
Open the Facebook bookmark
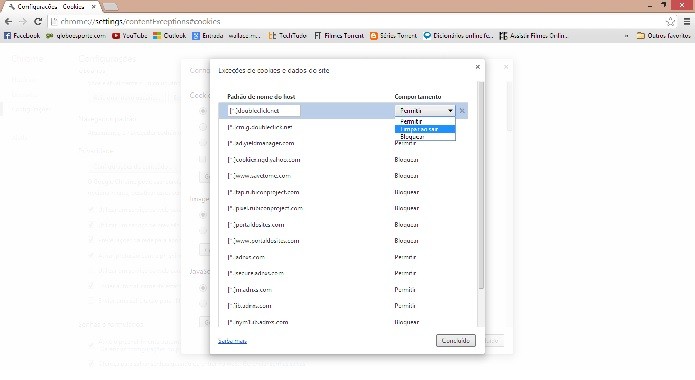click(x=22, y=35)
